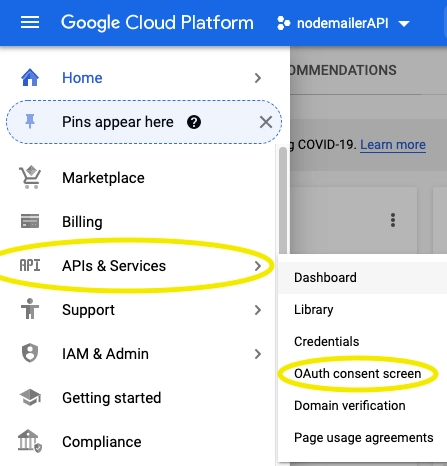Expand the APIs & Services submenu chevron
The height and width of the screenshot is (466, 447).
click(x=257, y=266)
